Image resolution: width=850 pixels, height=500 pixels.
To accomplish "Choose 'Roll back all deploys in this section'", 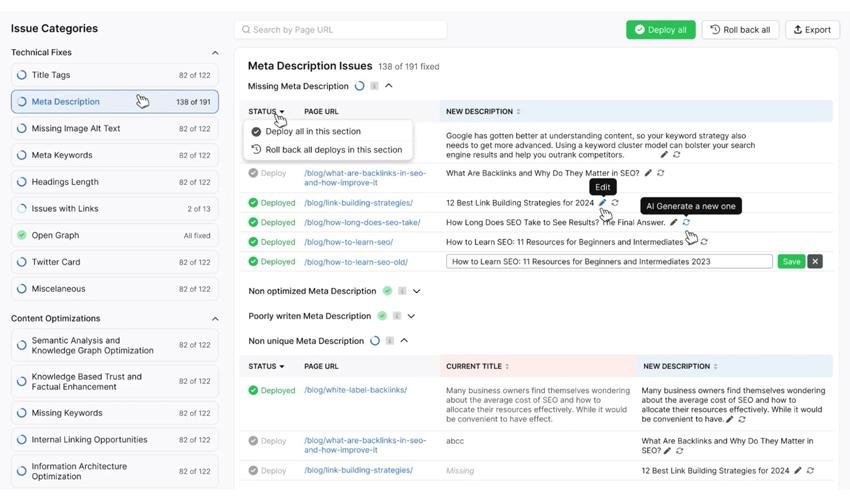I will (333, 150).
